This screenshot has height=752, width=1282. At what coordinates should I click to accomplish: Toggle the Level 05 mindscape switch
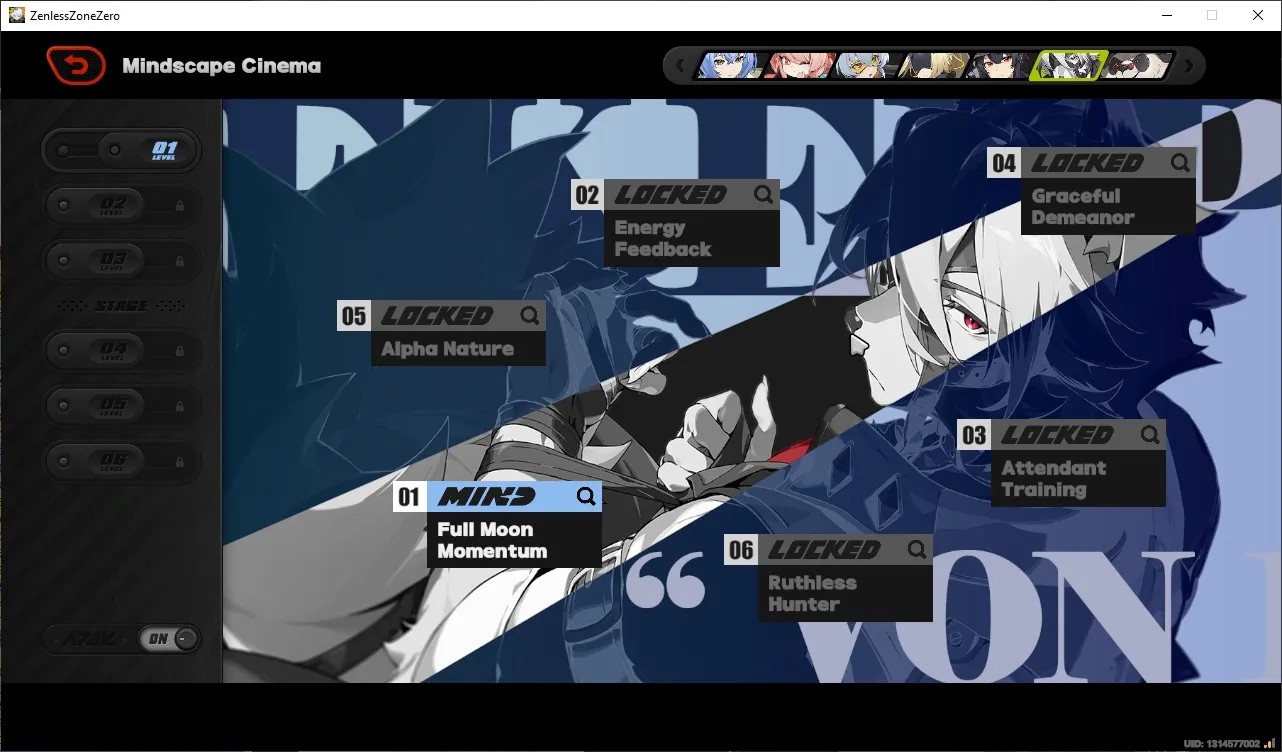click(x=121, y=406)
